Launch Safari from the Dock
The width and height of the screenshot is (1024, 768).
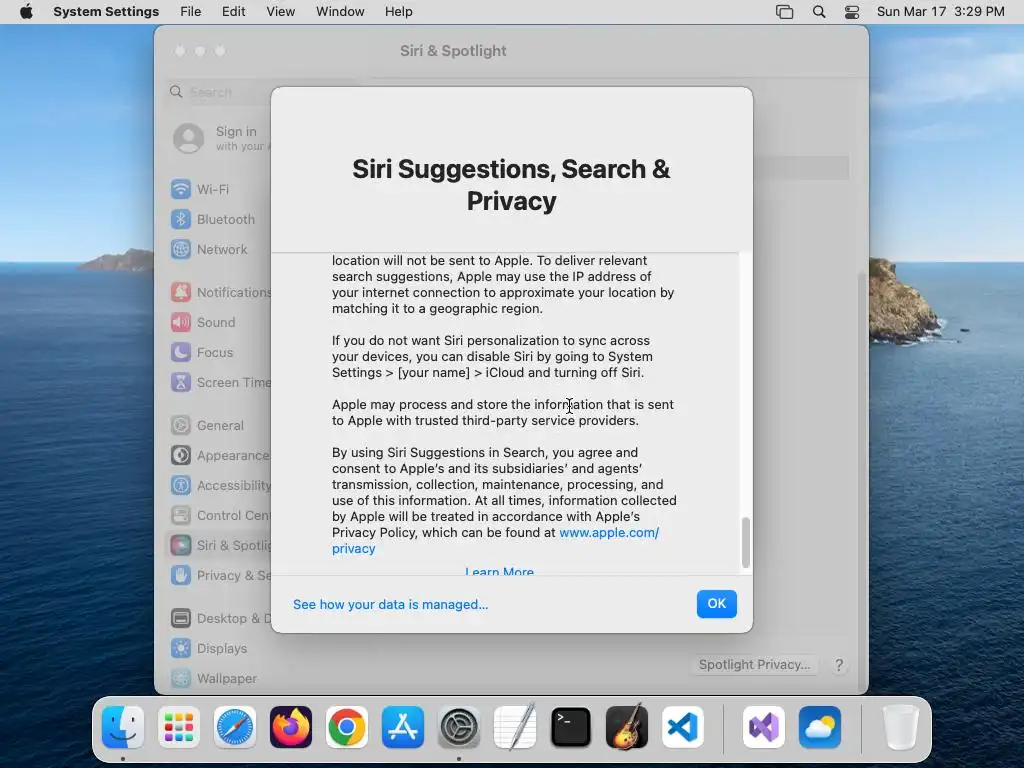pos(235,727)
